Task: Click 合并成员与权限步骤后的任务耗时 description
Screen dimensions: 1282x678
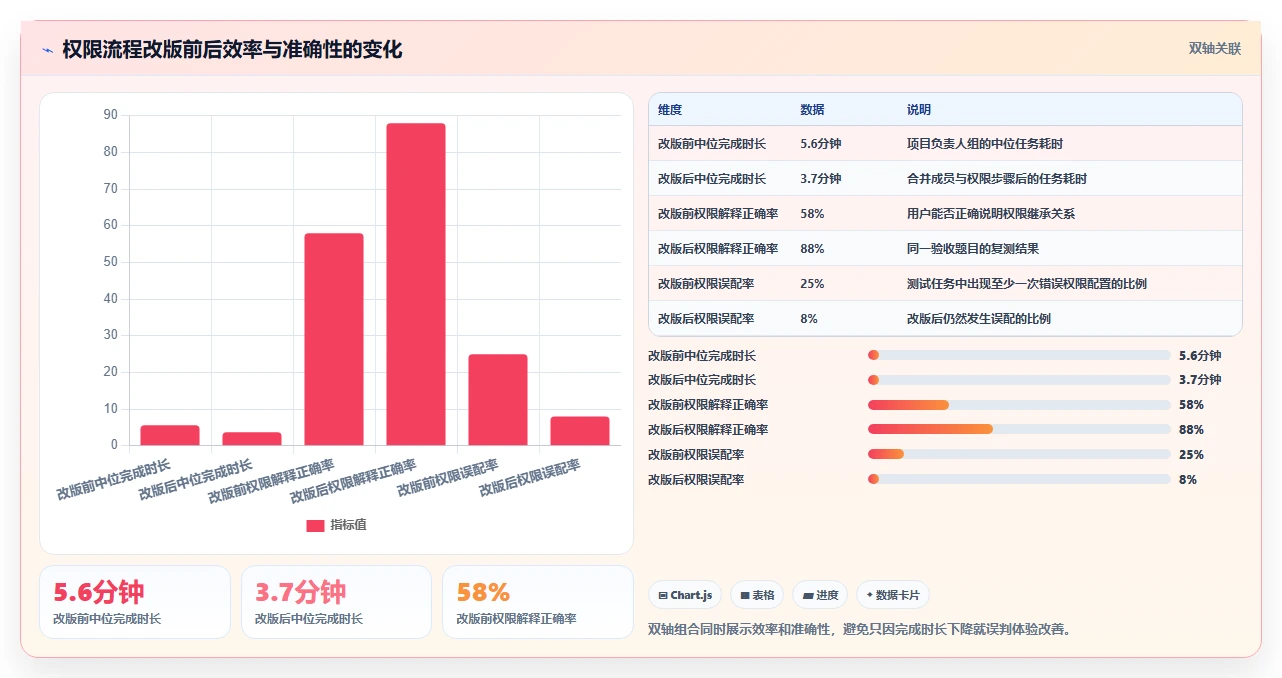Action: click(x=996, y=179)
